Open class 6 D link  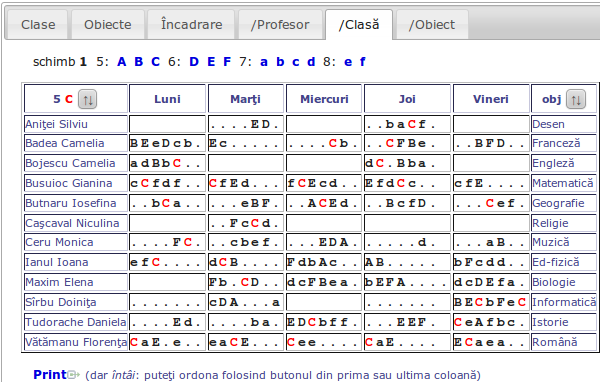click(x=194, y=62)
